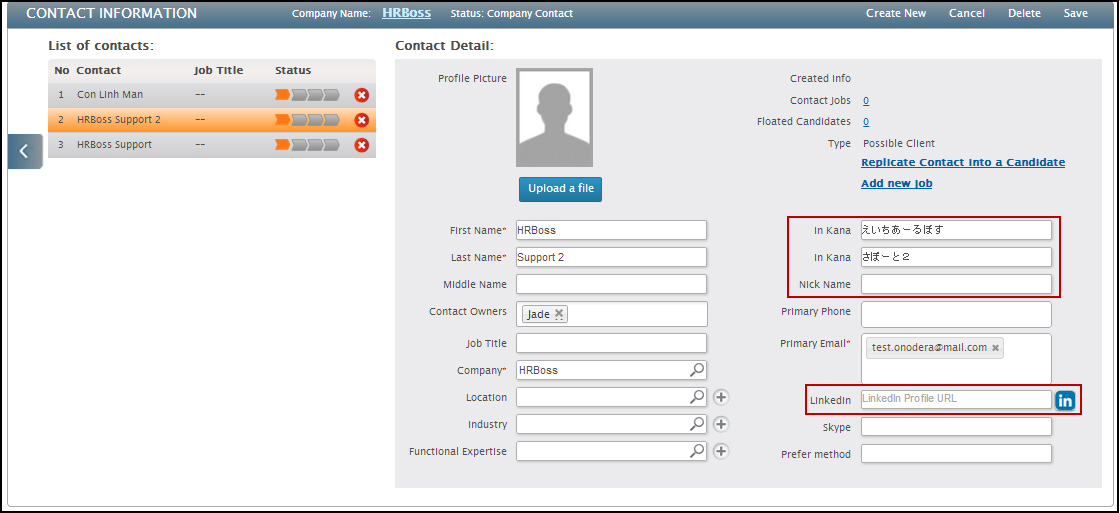Delete HRBoss Support 2 contact row

361,120
